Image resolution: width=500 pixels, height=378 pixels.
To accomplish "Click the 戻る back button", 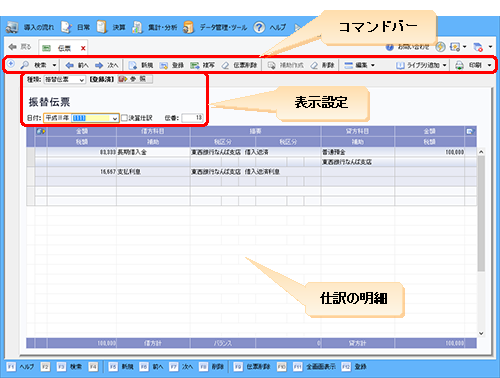I will [x=20, y=47].
